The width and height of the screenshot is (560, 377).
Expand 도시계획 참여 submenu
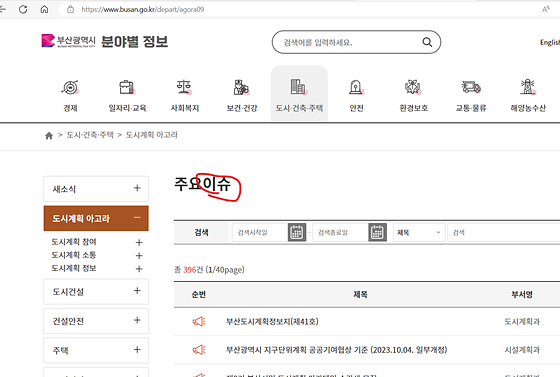tap(139, 242)
